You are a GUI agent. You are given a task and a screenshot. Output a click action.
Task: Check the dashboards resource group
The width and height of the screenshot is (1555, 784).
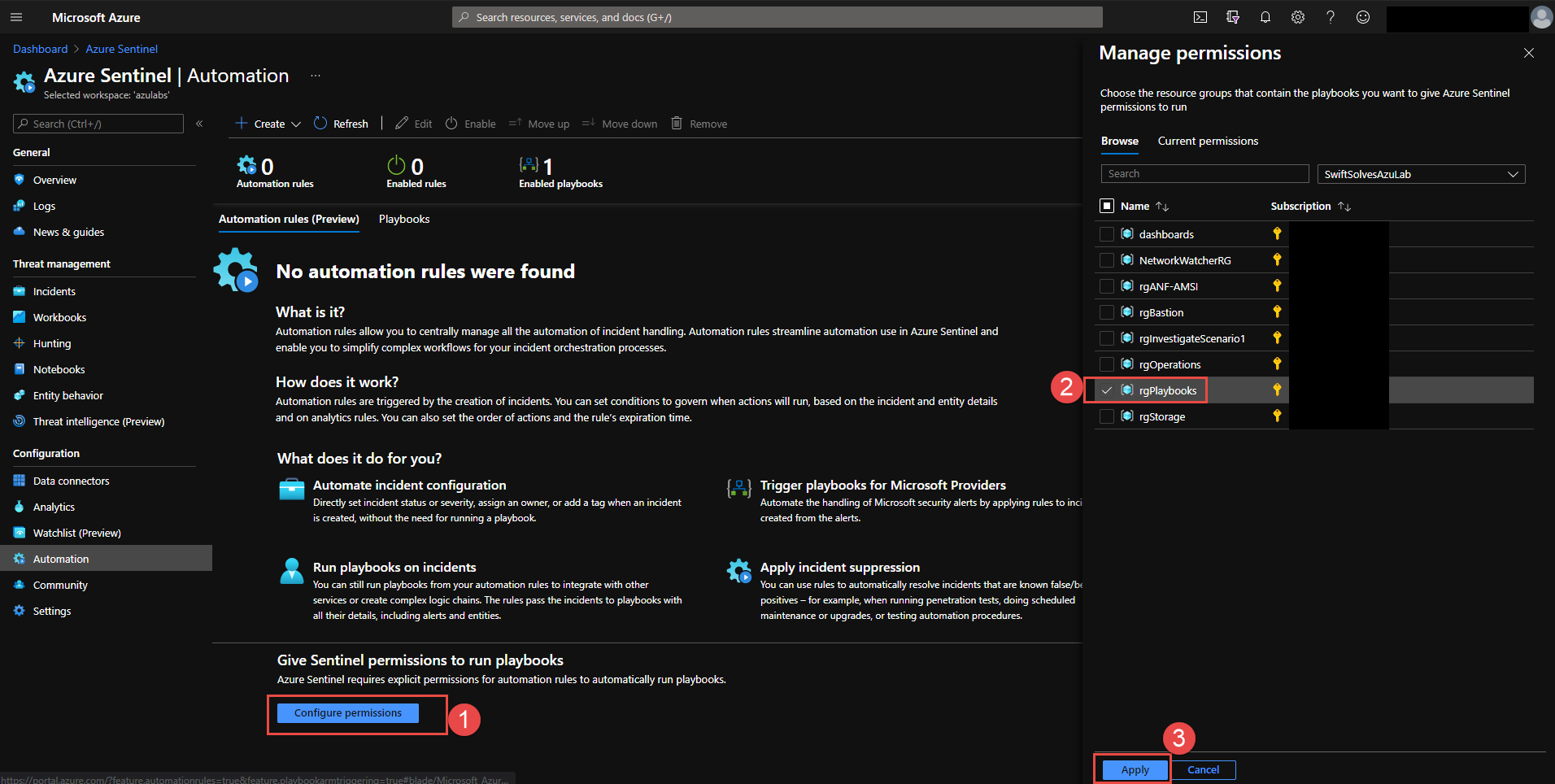pyautogui.click(x=1107, y=234)
